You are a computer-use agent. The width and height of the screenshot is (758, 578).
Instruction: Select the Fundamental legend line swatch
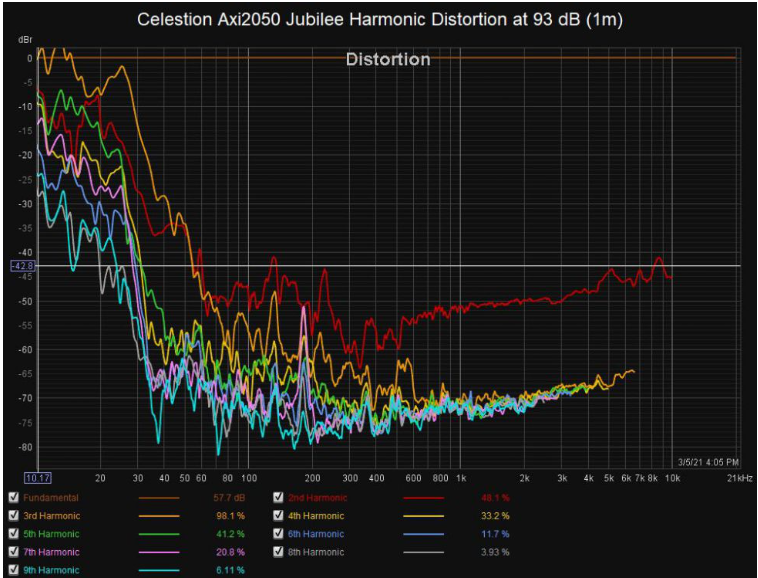tap(159, 498)
